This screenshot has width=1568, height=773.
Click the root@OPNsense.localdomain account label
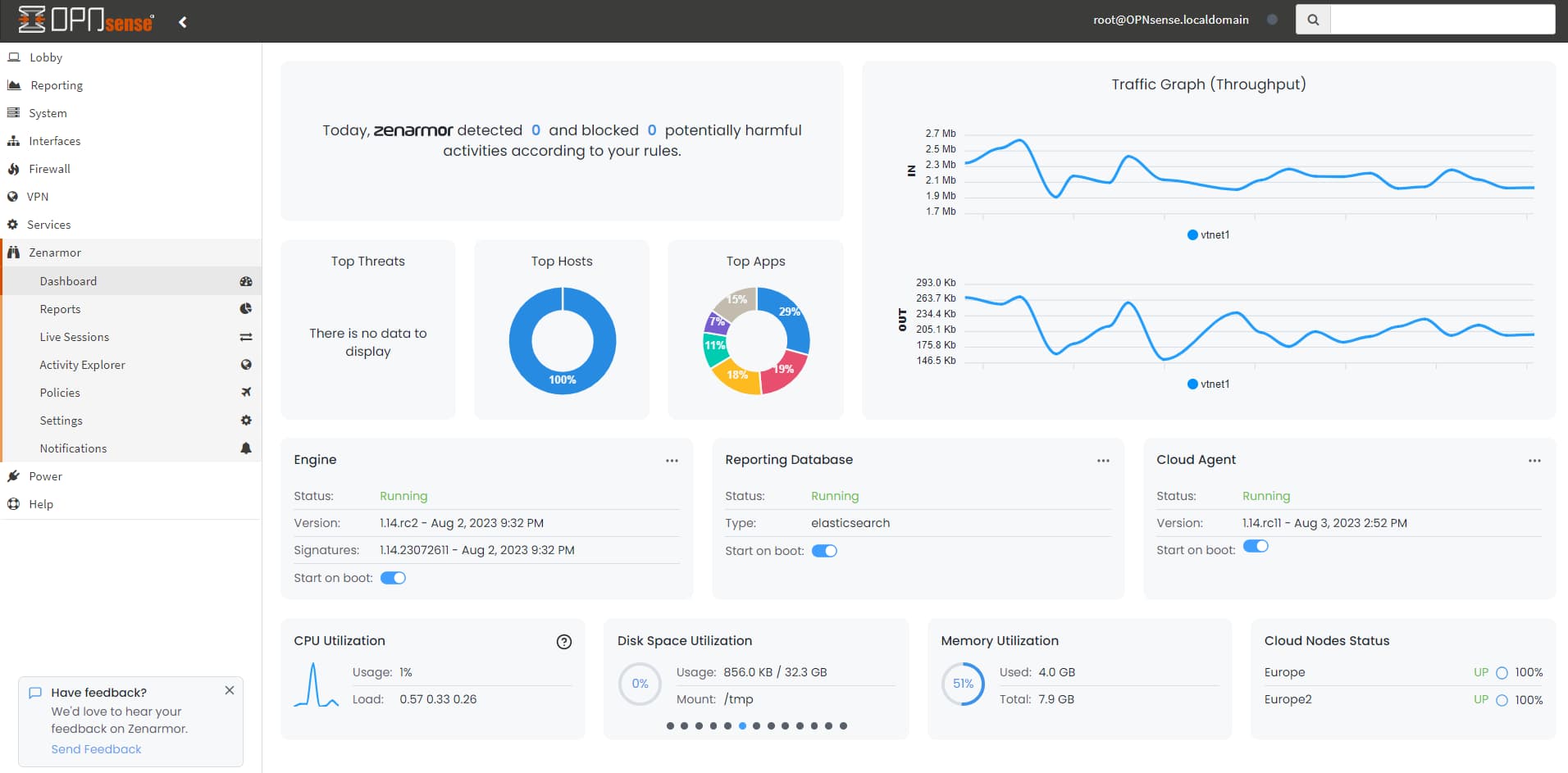click(1170, 19)
